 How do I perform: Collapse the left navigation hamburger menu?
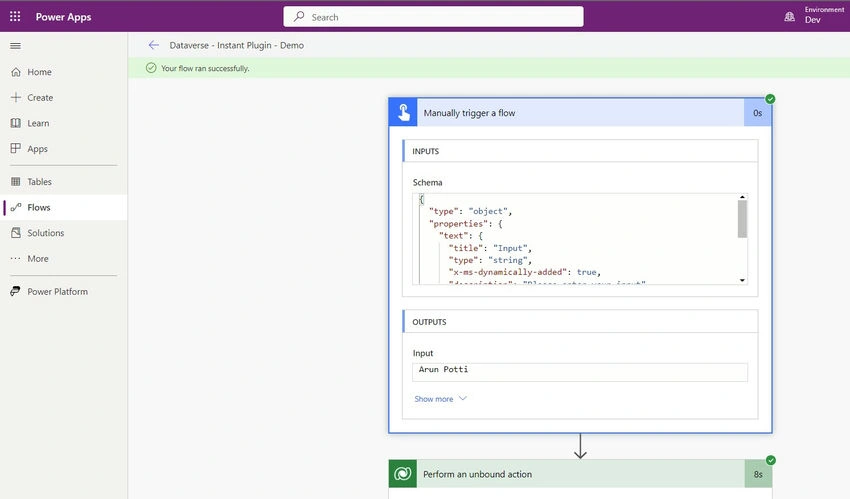pos(15,46)
